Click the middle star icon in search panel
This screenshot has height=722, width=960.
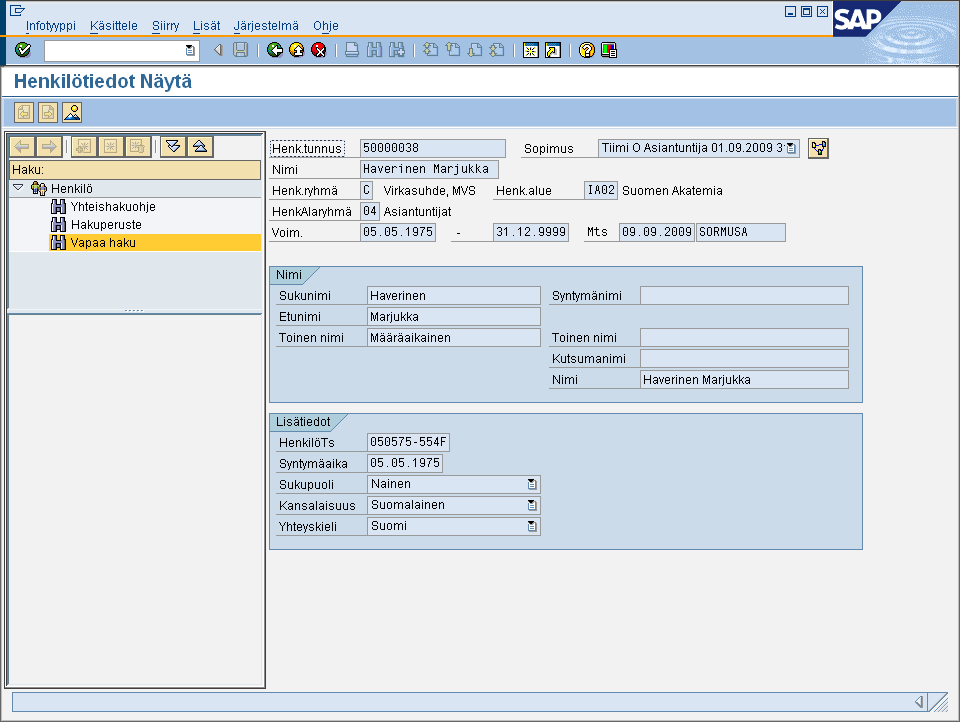(x=111, y=146)
